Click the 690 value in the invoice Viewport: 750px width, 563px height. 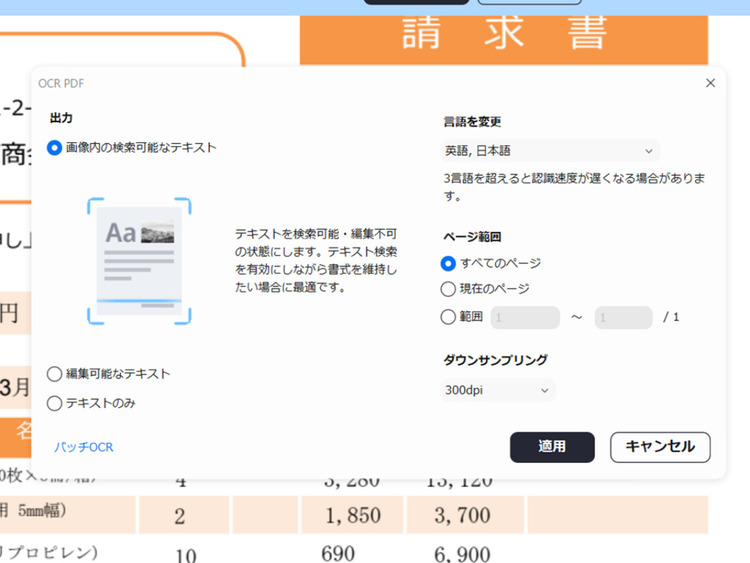338,554
